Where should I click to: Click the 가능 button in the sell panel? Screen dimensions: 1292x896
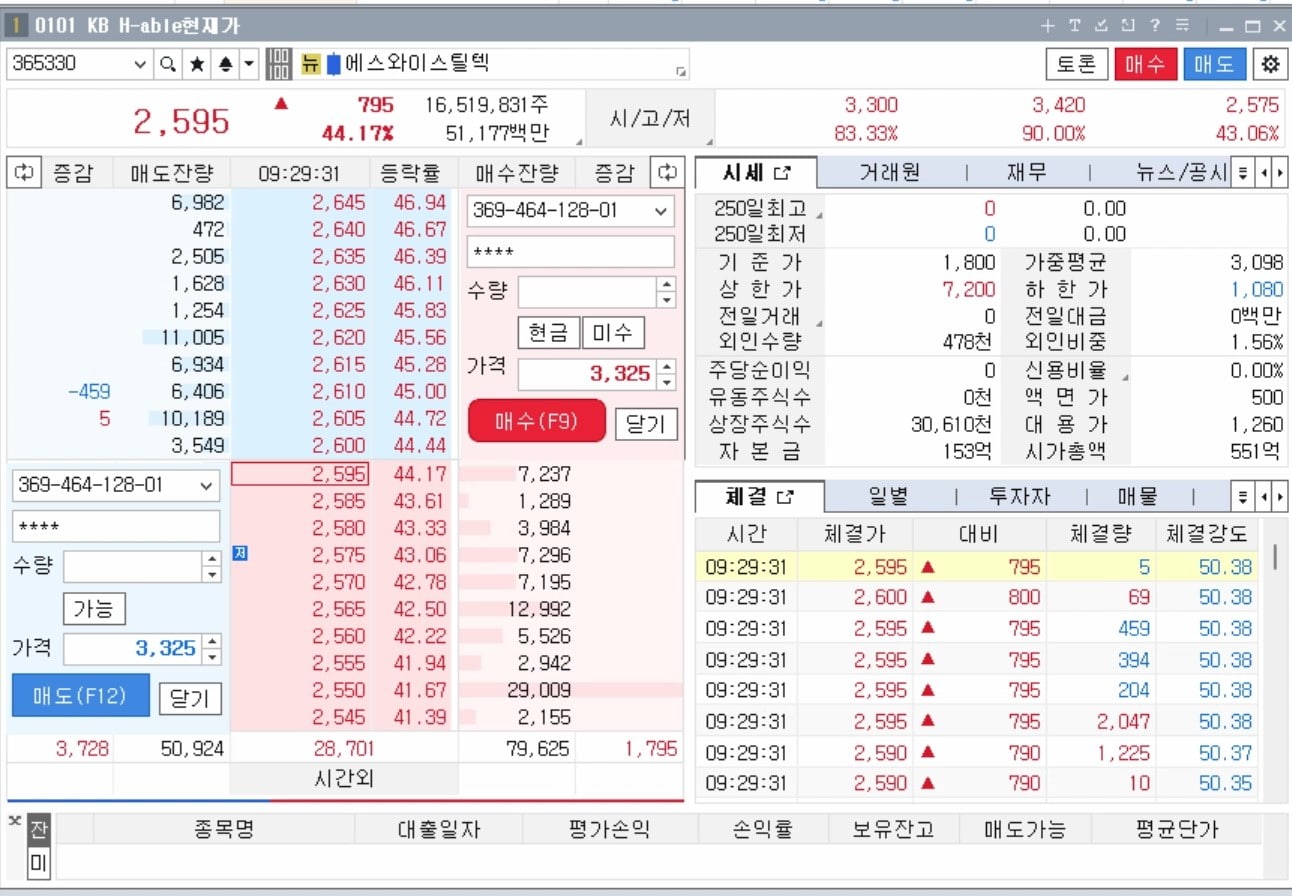94,608
